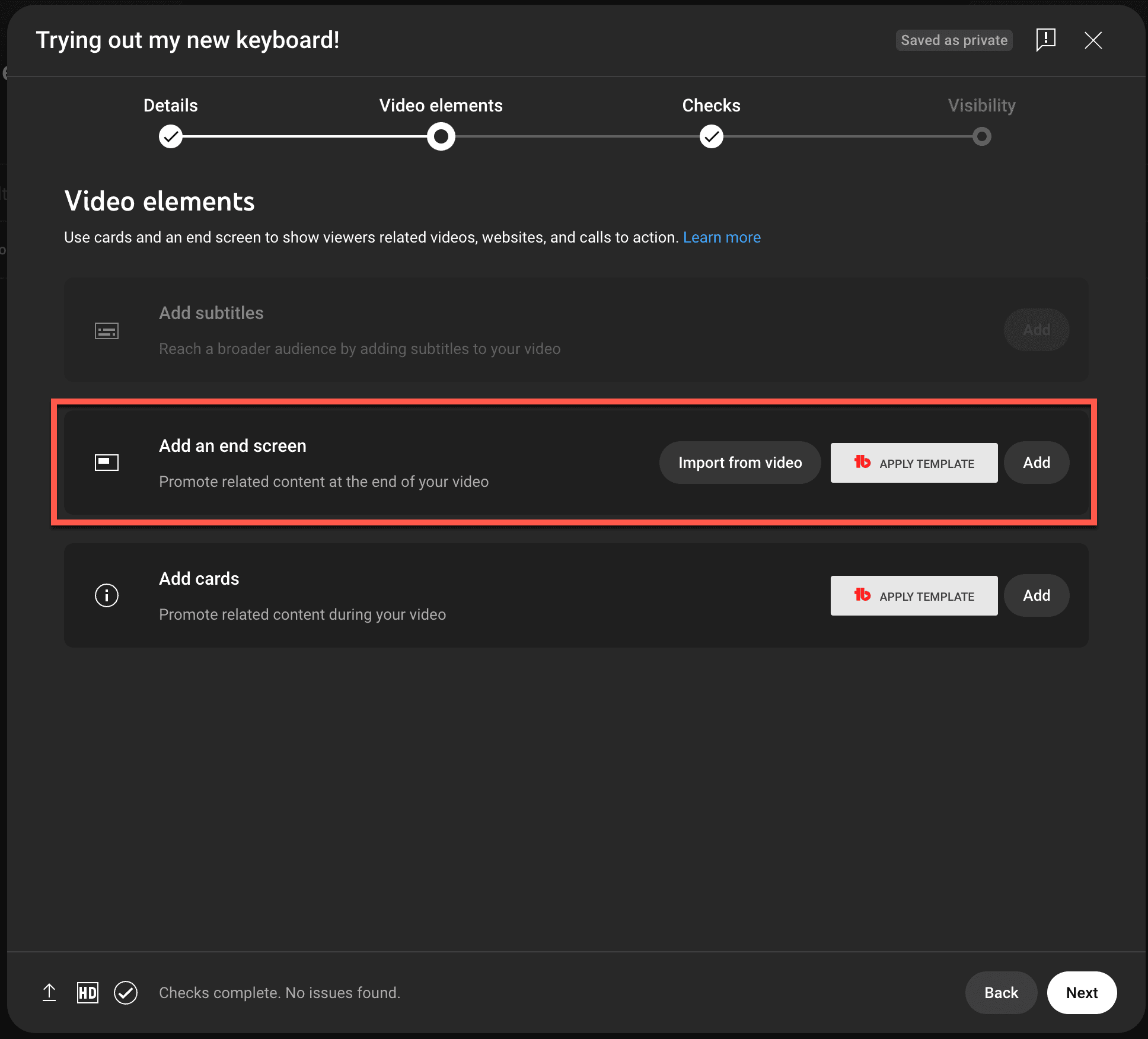Click Next to continue
Screen dimensions: 1148x1039
coord(1082,993)
